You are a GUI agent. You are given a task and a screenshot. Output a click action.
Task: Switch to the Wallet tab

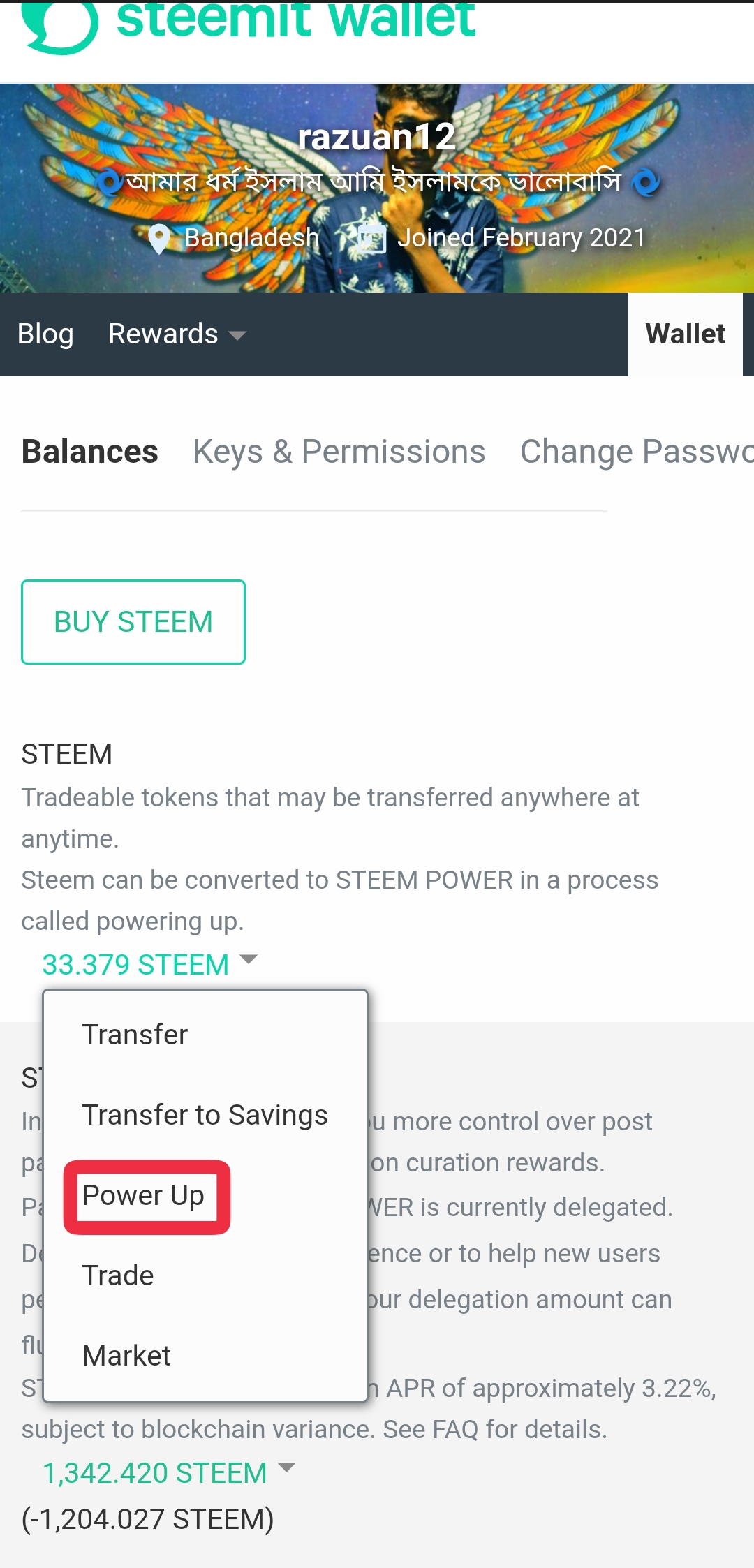[685, 334]
